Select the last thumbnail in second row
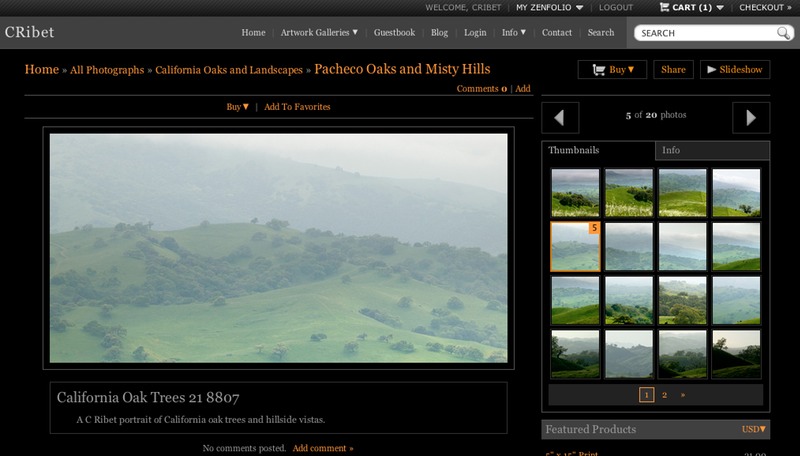This screenshot has width=800, height=456. tap(736, 246)
